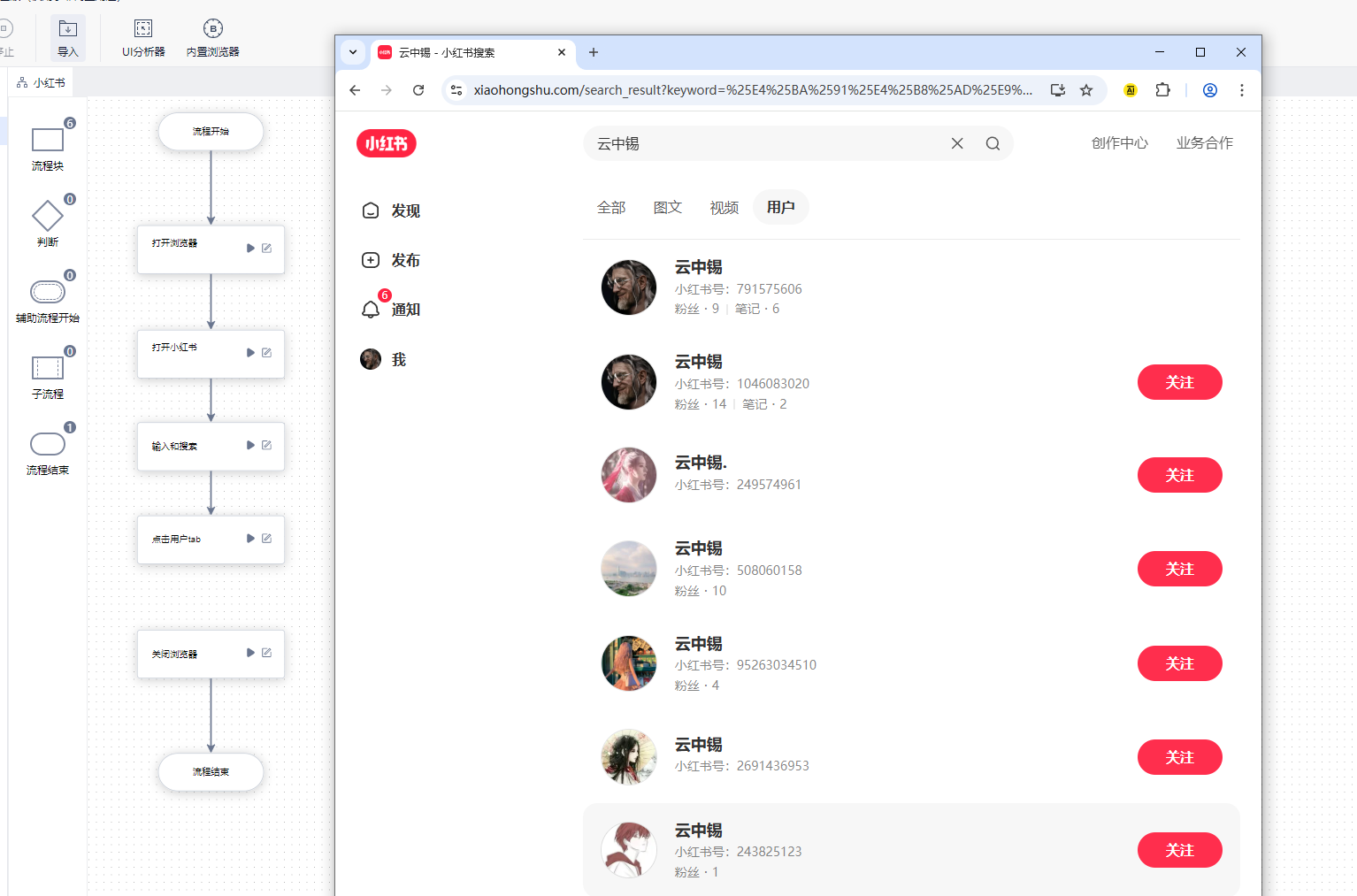The width and height of the screenshot is (1357, 896).
Task: Expand the Chrome tab search dropdown
Action: pyautogui.click(x=353, y=52)
